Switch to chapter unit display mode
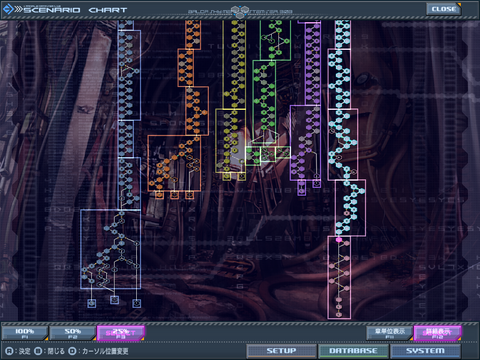480x360 pixels. click(x=390, y=333)
